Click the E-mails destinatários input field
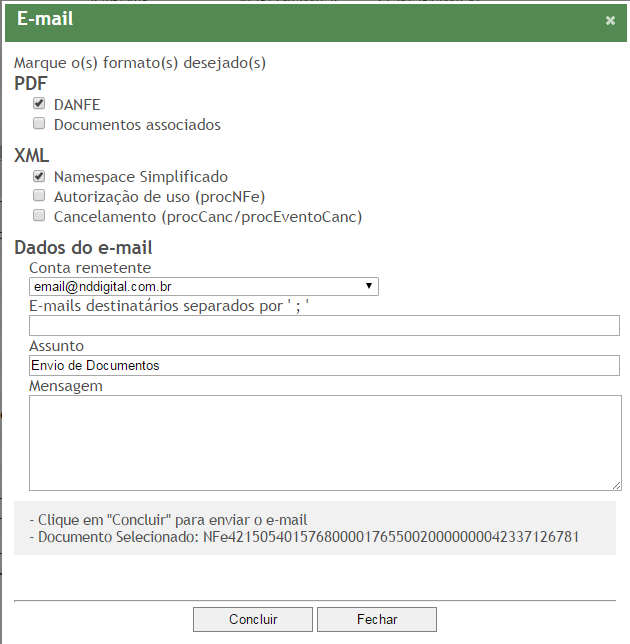The height and width of the screenshot is (644, 630). click(324, 326)
